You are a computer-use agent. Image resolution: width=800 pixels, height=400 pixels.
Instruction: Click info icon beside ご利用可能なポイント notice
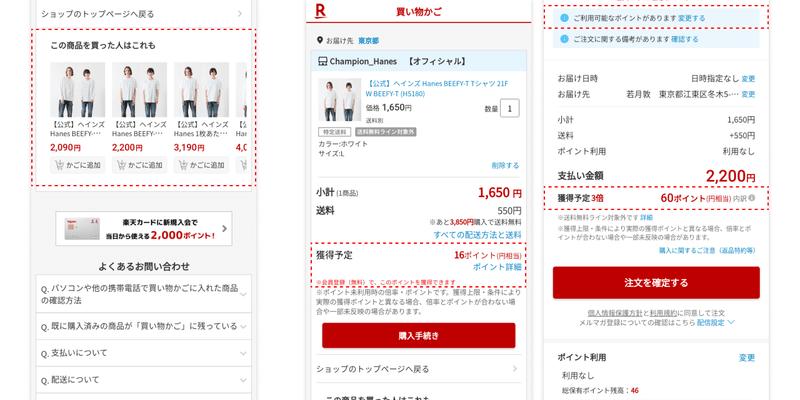click(x=564, y=18)
